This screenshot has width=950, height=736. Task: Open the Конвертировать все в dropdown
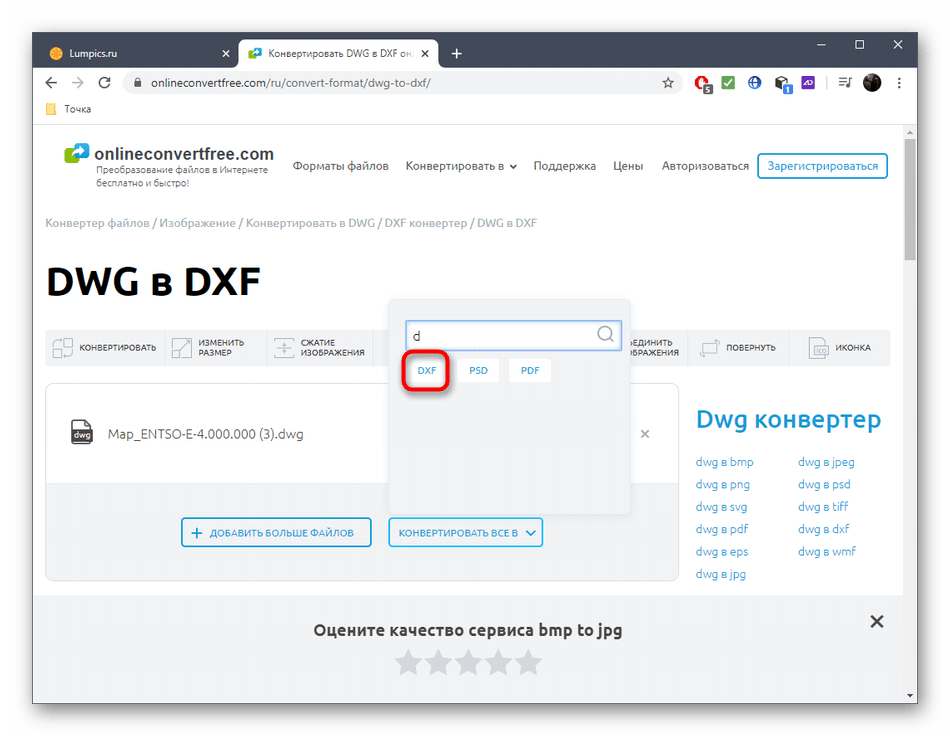(x=465, y=532)
